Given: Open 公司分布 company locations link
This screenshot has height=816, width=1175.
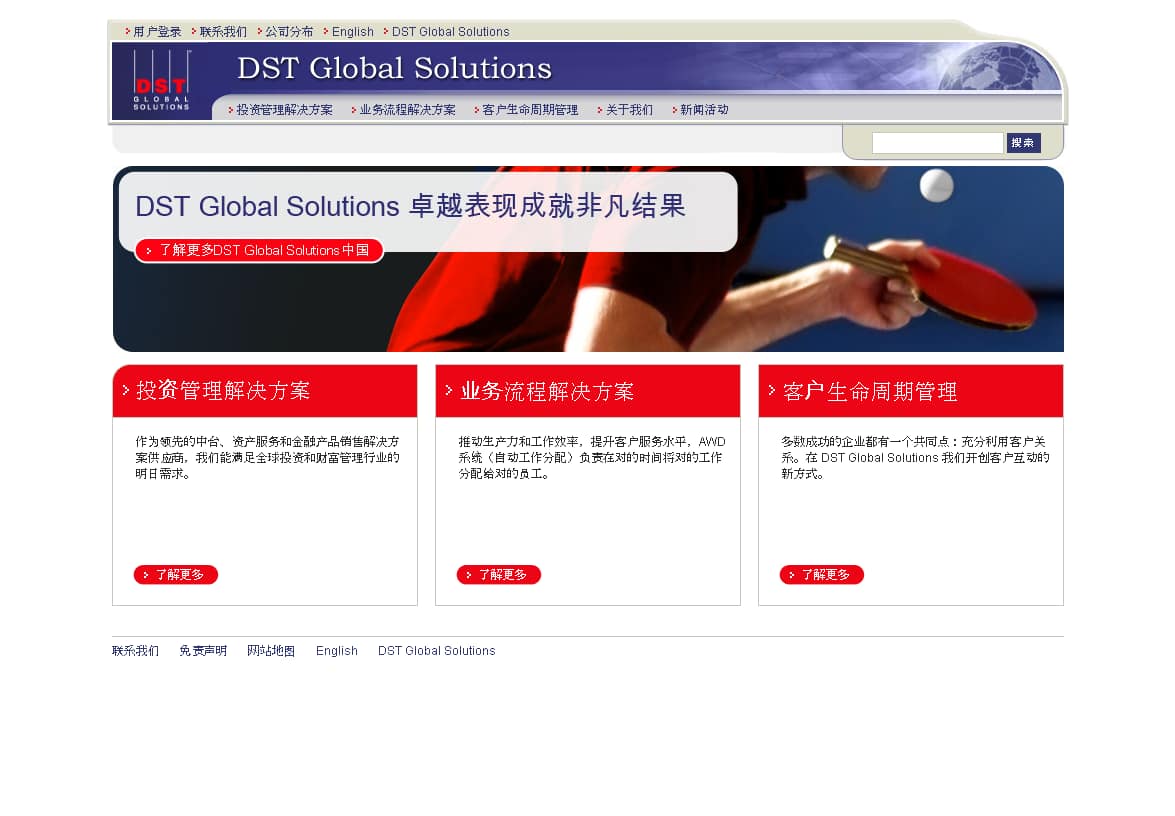Looking at the screenshot, I should point(289,32).
